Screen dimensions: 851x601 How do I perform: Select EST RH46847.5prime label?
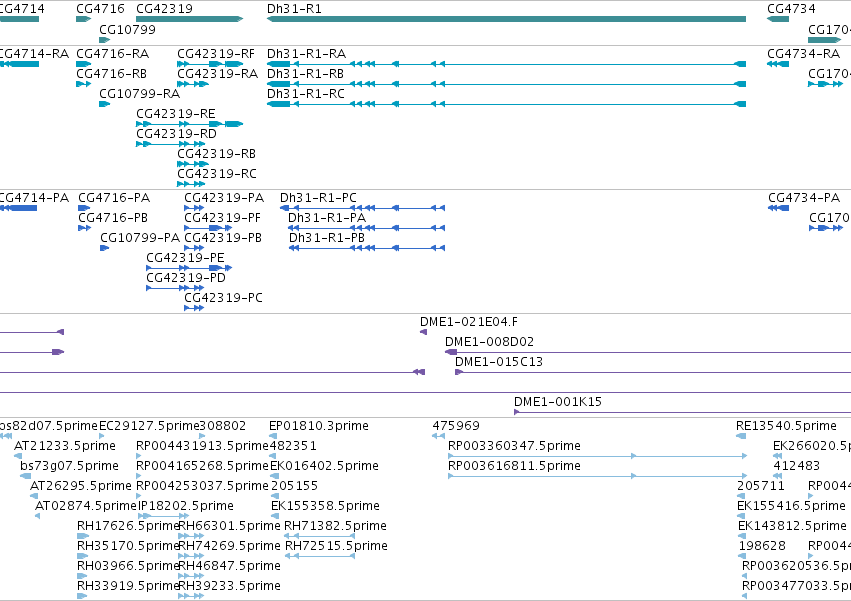(x=230, y=567)
